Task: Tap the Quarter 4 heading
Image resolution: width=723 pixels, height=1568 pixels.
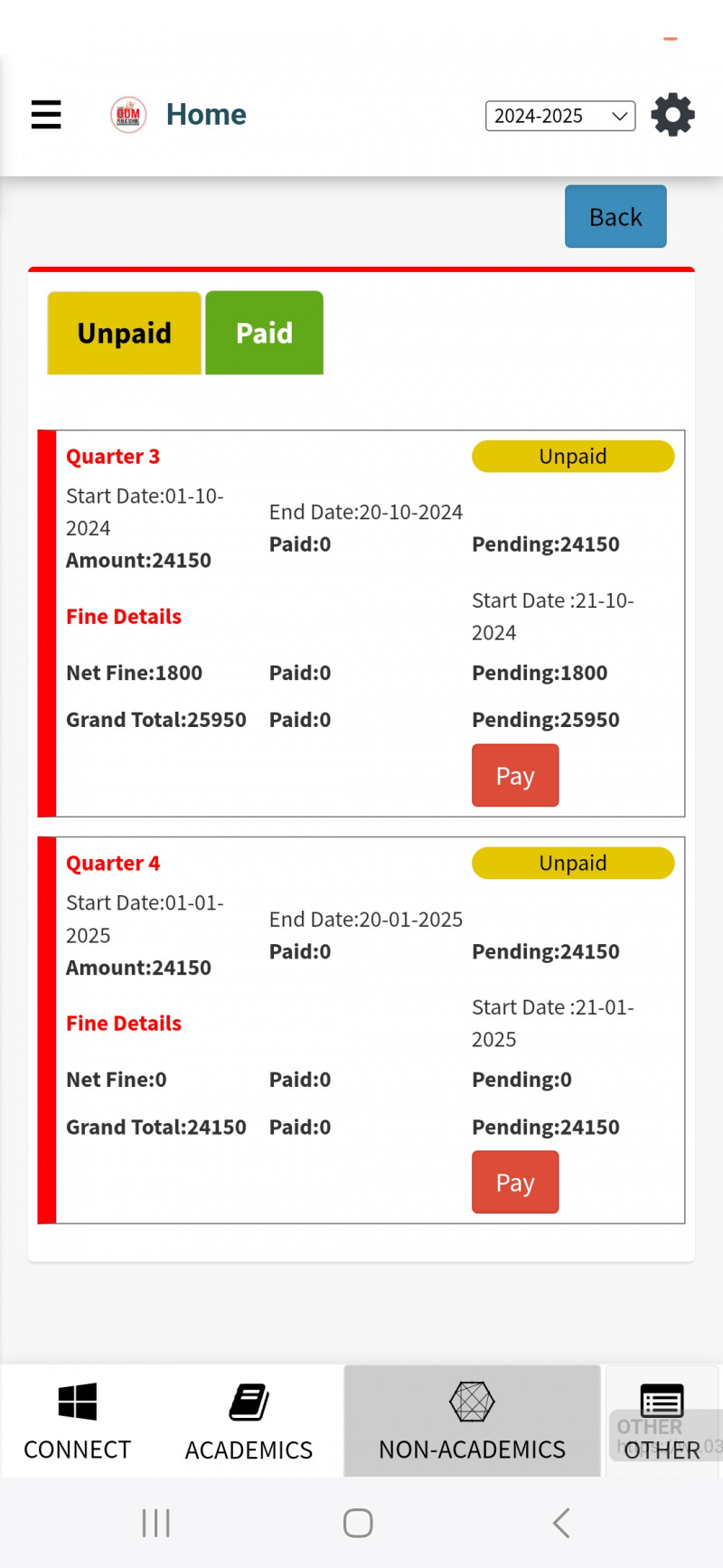Action: coord(113,864)
